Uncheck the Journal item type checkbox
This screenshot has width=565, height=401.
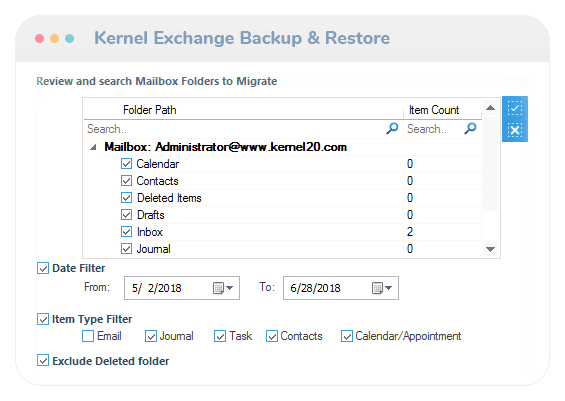151,336
